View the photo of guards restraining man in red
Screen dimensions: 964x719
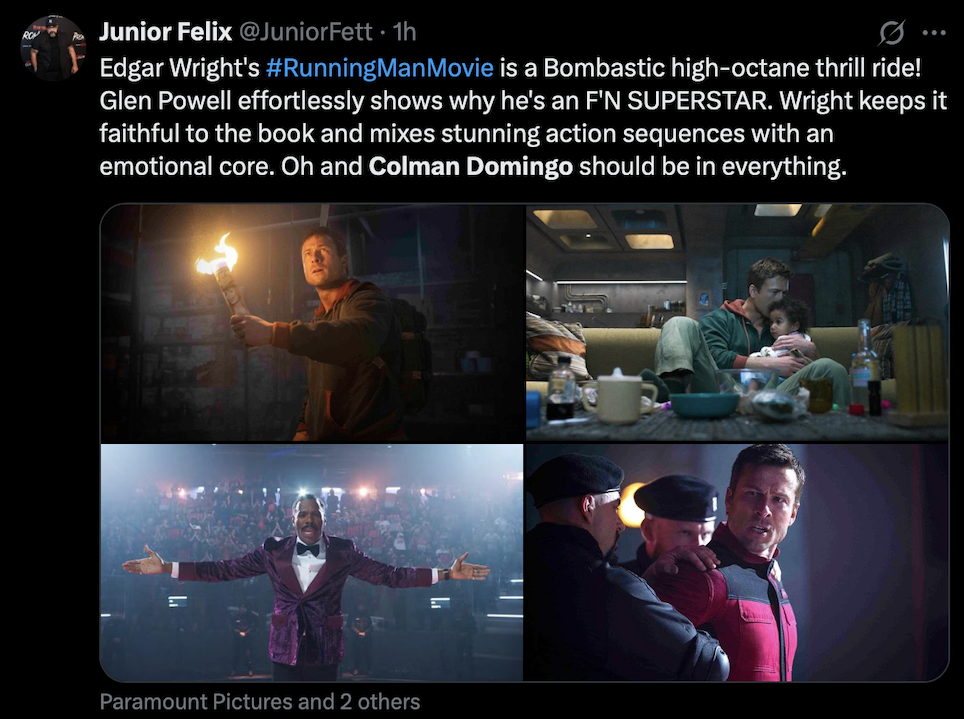(x=737, y=562)
